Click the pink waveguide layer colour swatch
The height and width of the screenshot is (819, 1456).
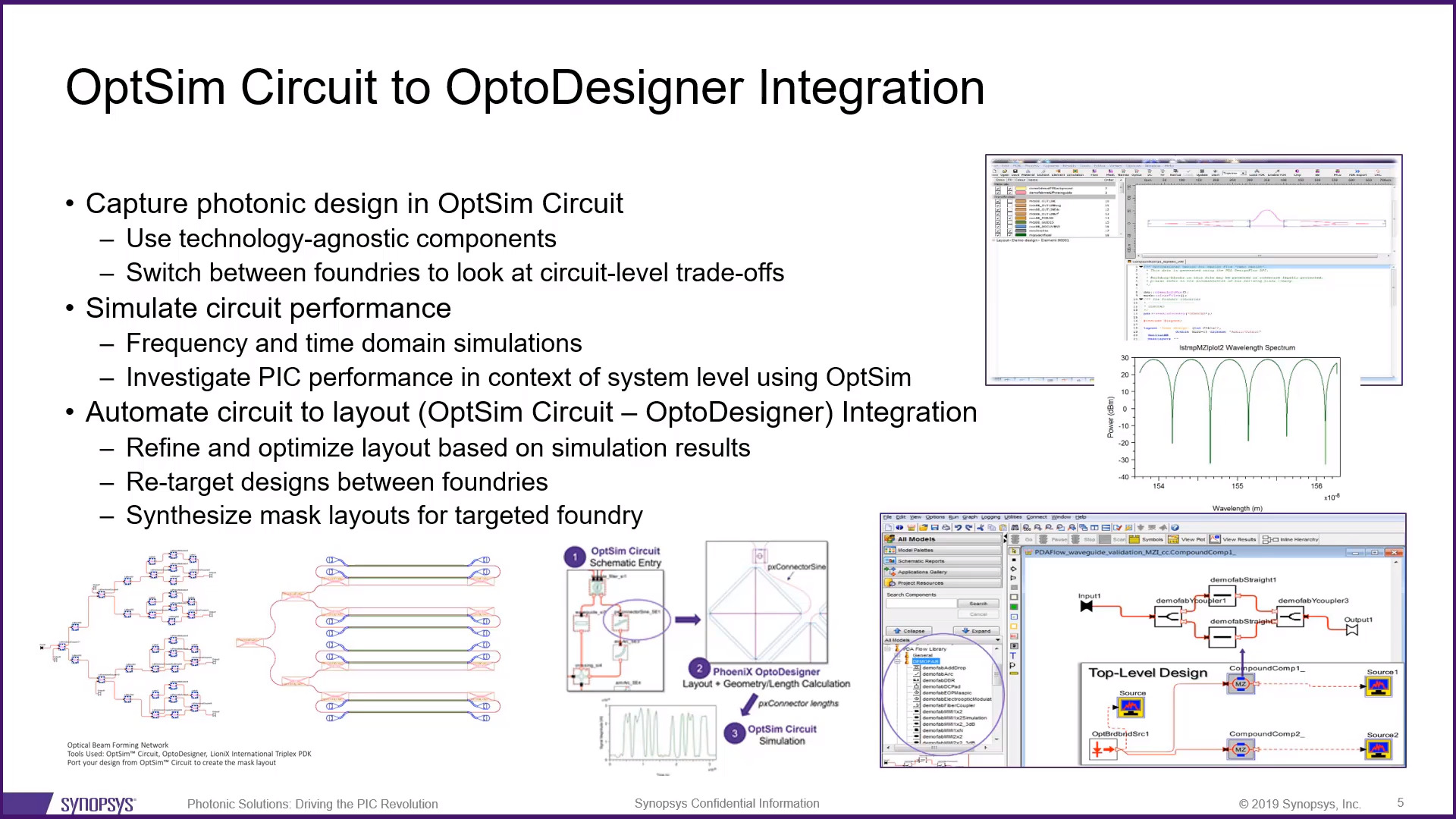tap(1021, 193)
